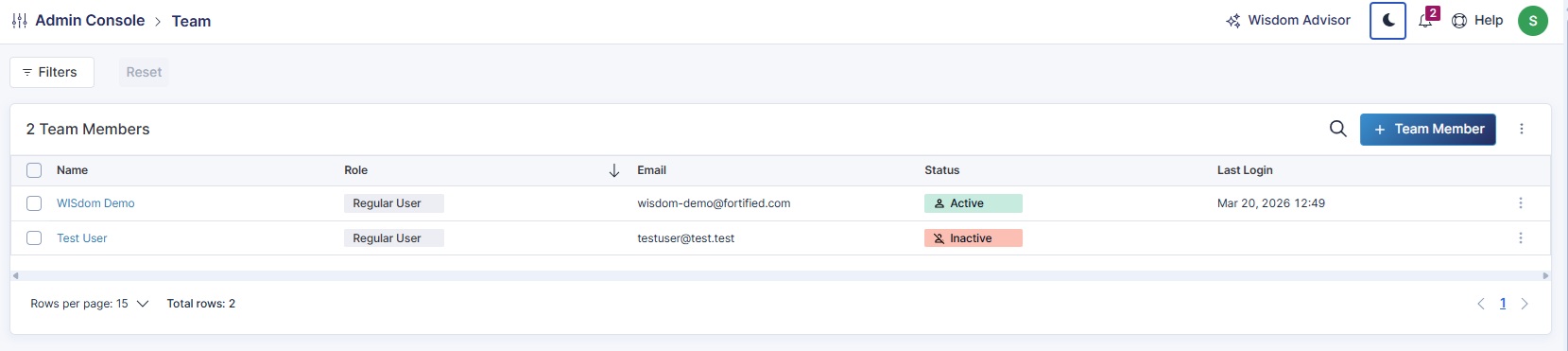Sort by Name column header

point(72,170)
